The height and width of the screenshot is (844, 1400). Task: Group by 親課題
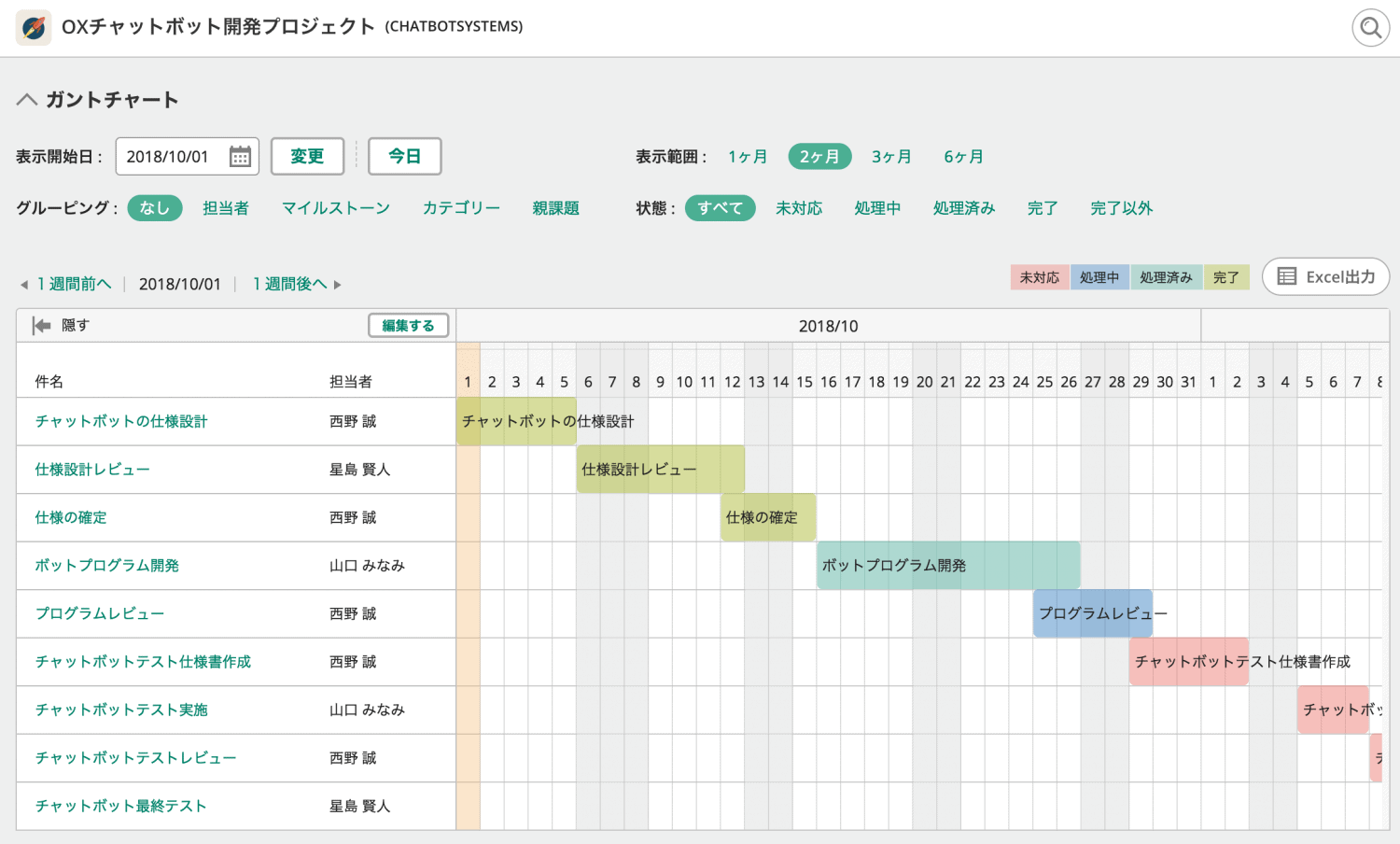[556, 208]
